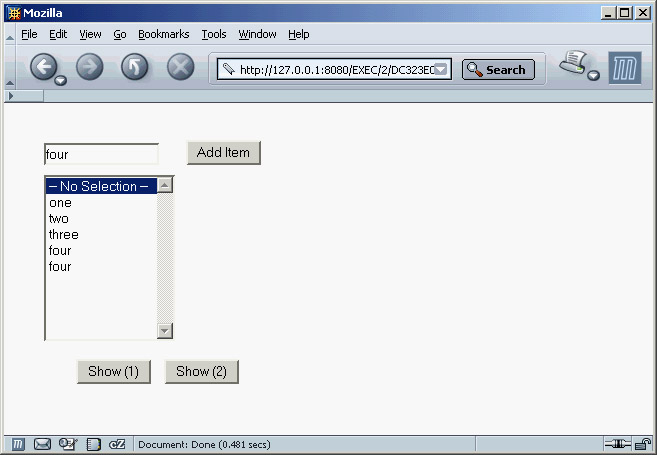Open the Tools menu
The width and height of the screenshot is (657, 455).
[213, 34]
